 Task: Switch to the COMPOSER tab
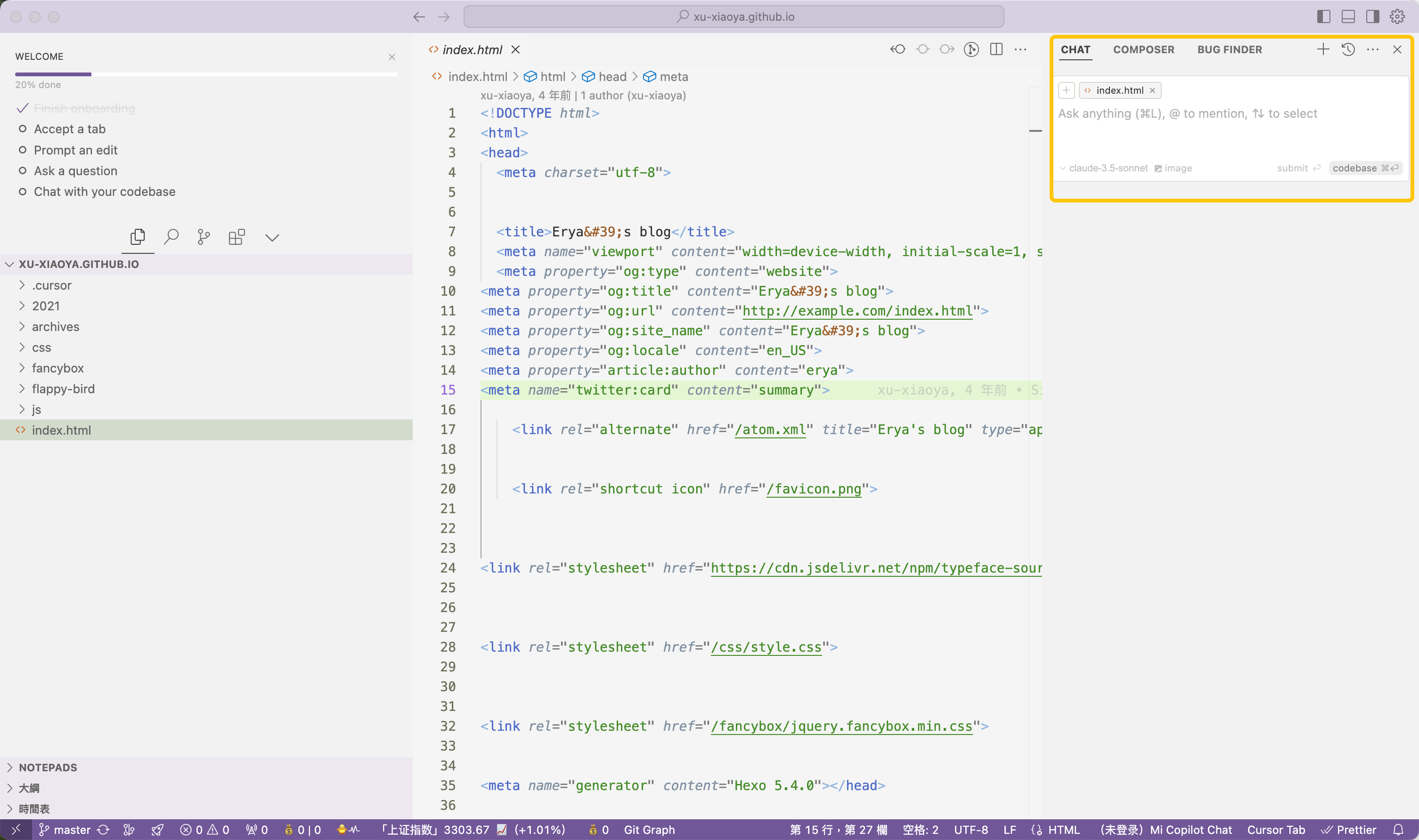point(1143,50)
